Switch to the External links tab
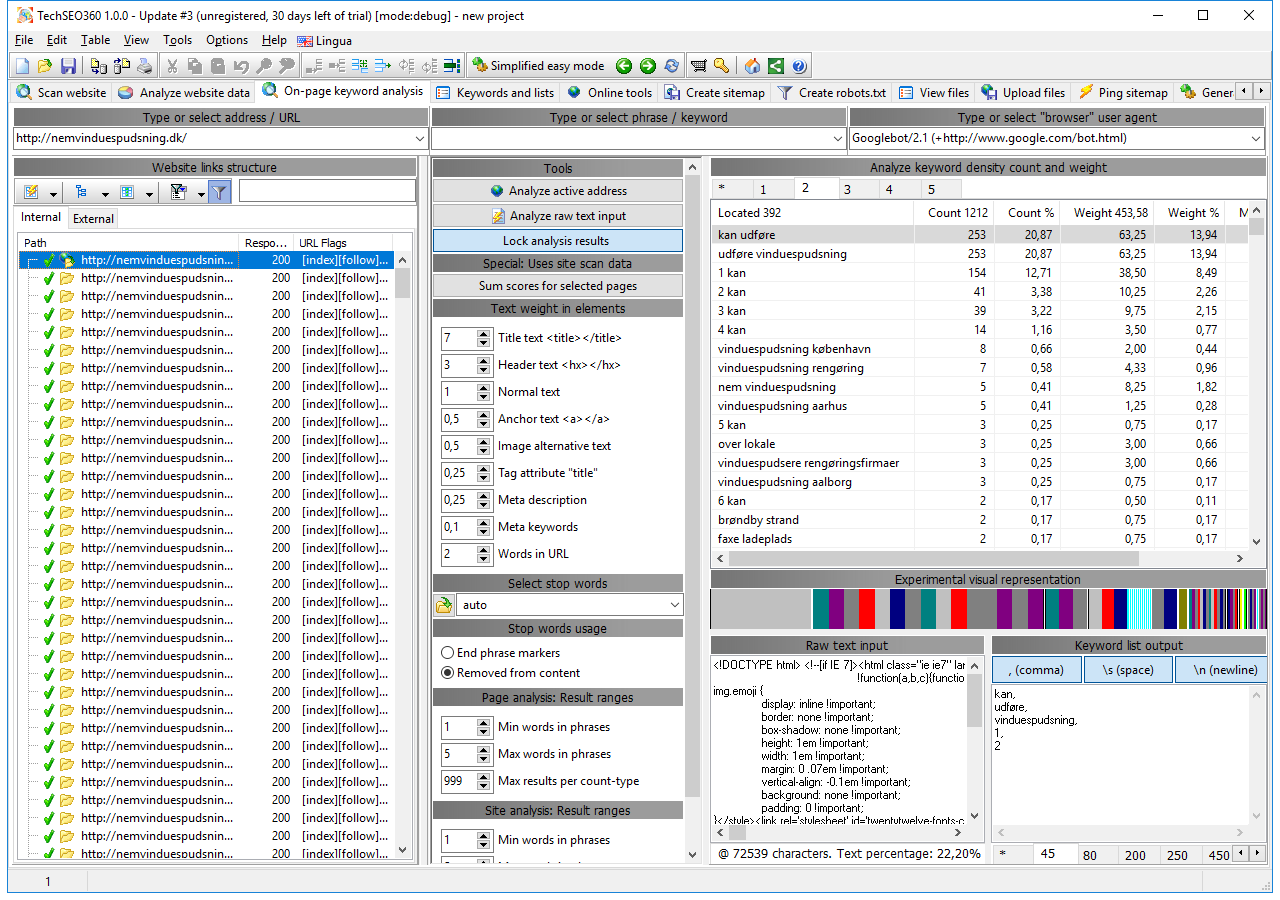Viewport: 1280px width, 900px height. pos(93,218)
